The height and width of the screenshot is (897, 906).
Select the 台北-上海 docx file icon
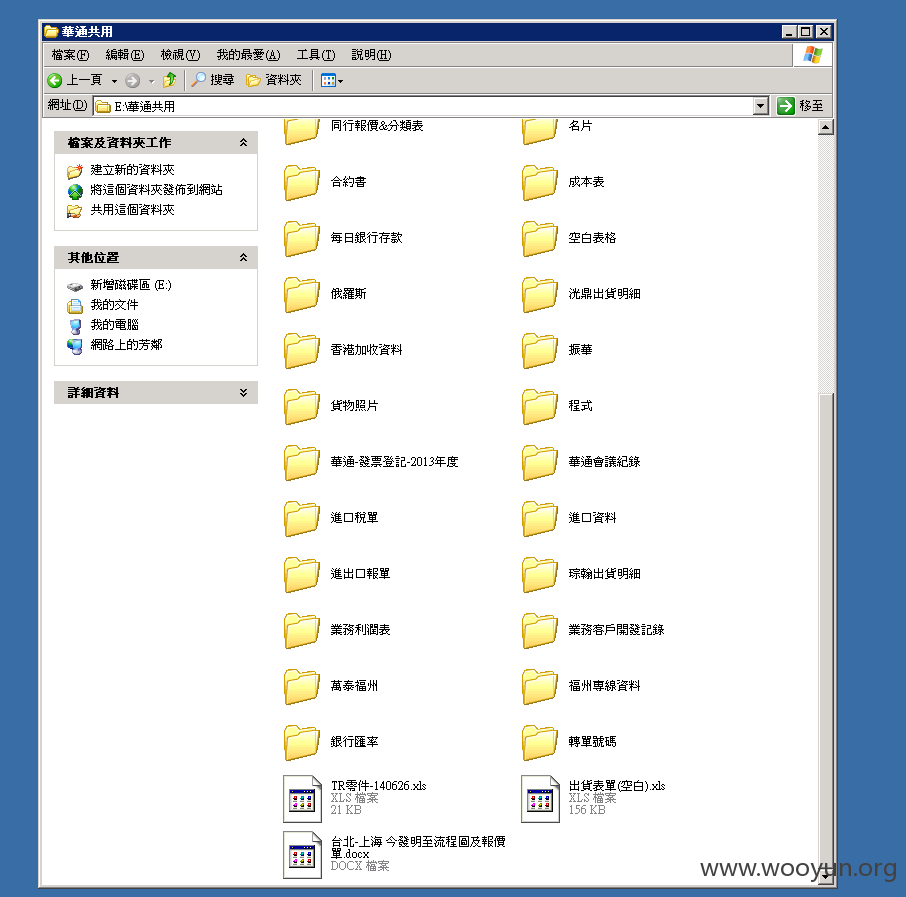302,855
